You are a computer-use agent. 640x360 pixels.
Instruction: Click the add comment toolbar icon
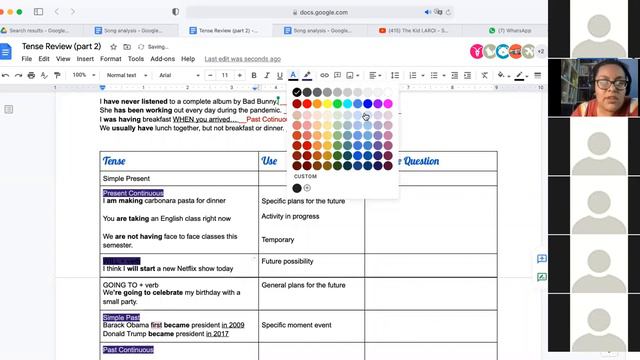(338, 75)
